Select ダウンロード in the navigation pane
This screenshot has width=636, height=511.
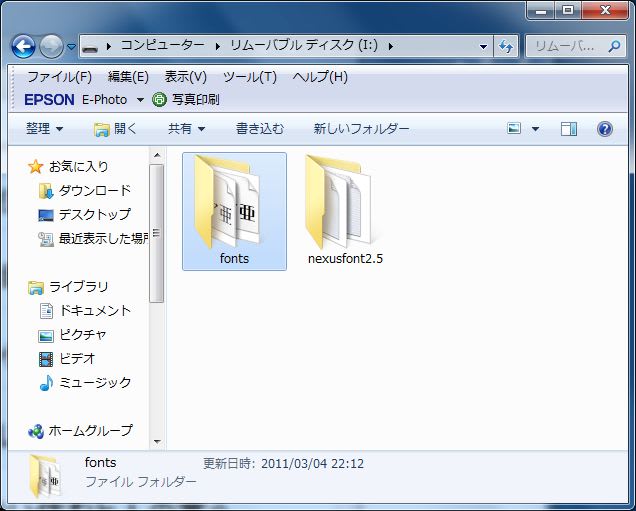(x=94, y=190)
